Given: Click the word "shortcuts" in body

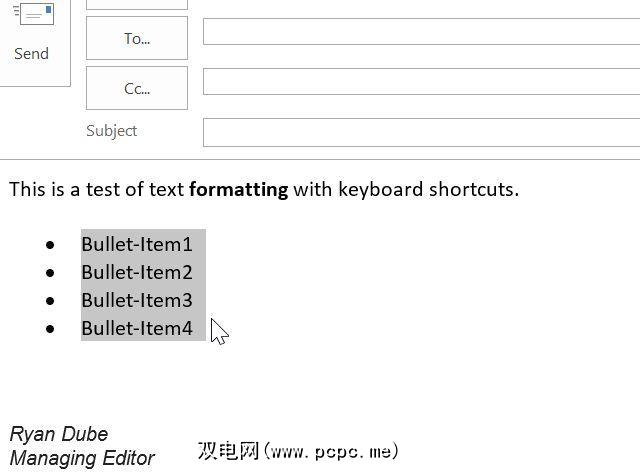Looking at the screenshot, I should click(475, 189).
